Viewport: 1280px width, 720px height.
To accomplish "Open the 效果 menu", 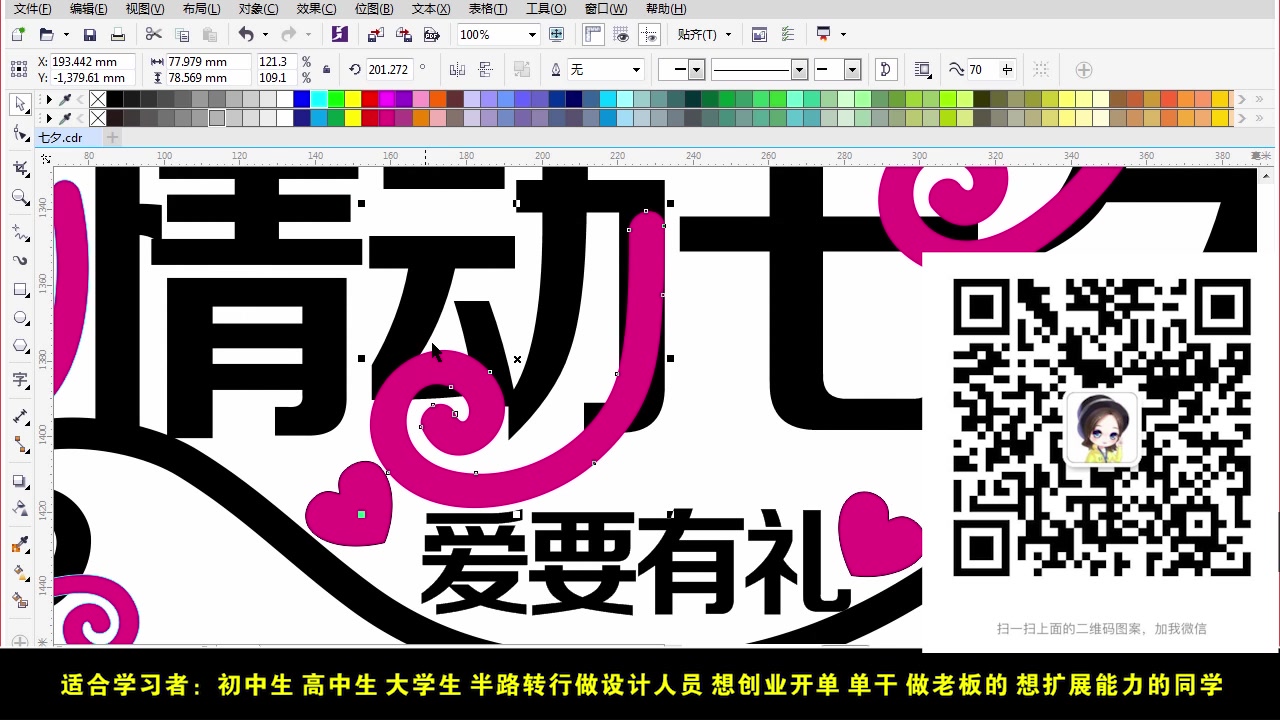I will coord(316,9).
